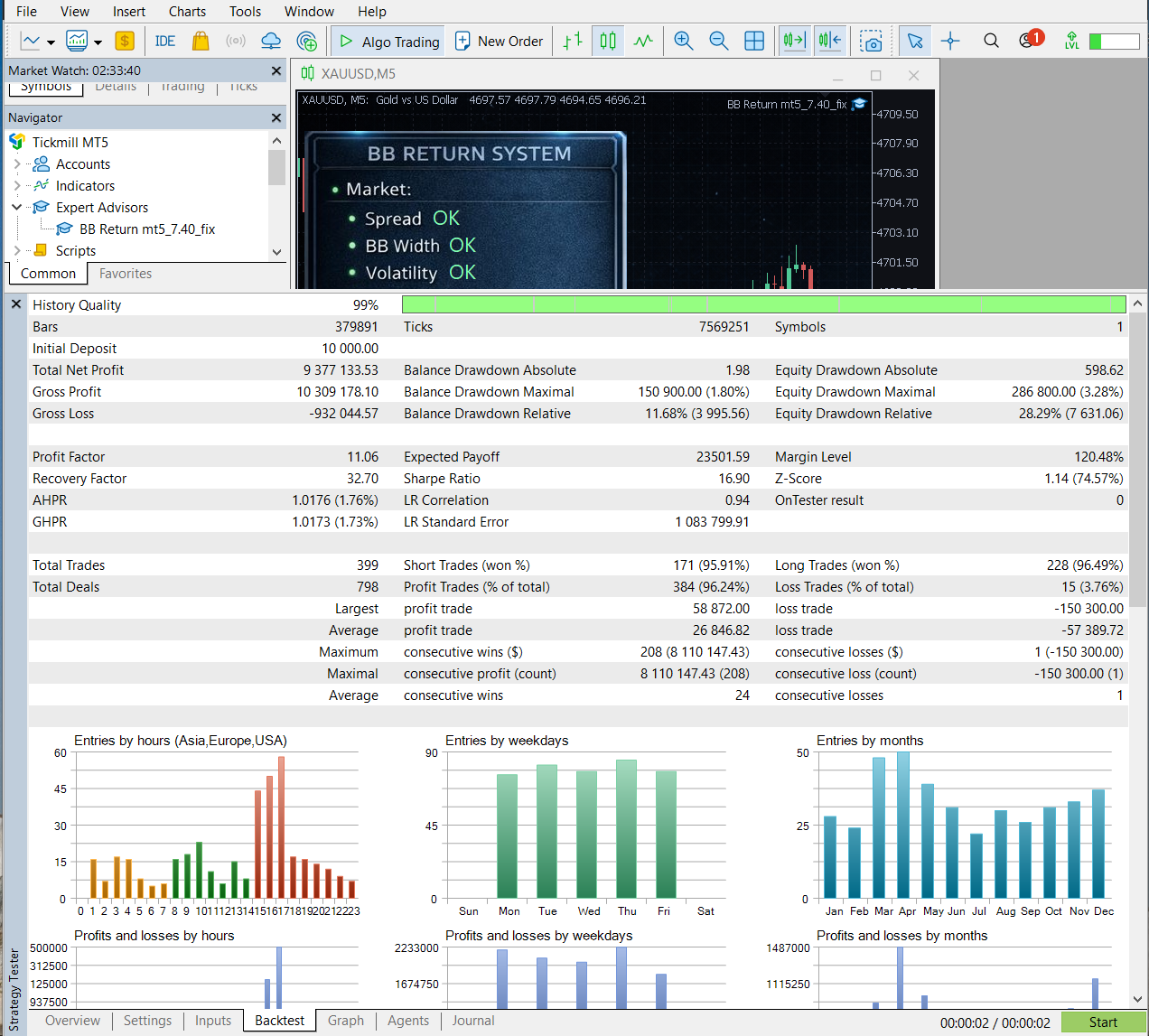Zoom in on the chart
Screen dimensions: 1149x1036
(684, 41)
